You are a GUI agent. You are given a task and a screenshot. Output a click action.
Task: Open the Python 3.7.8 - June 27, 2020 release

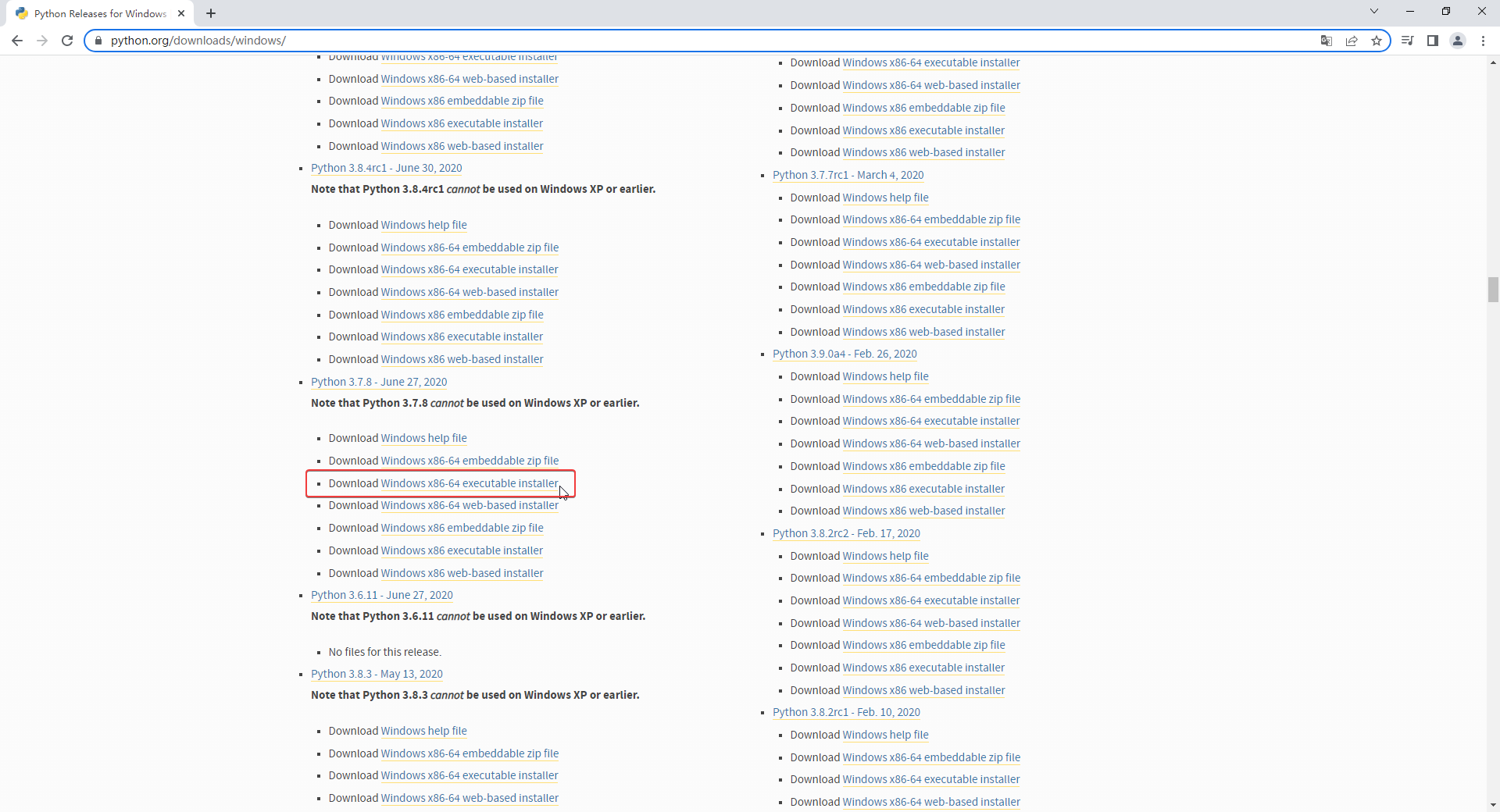379,382
